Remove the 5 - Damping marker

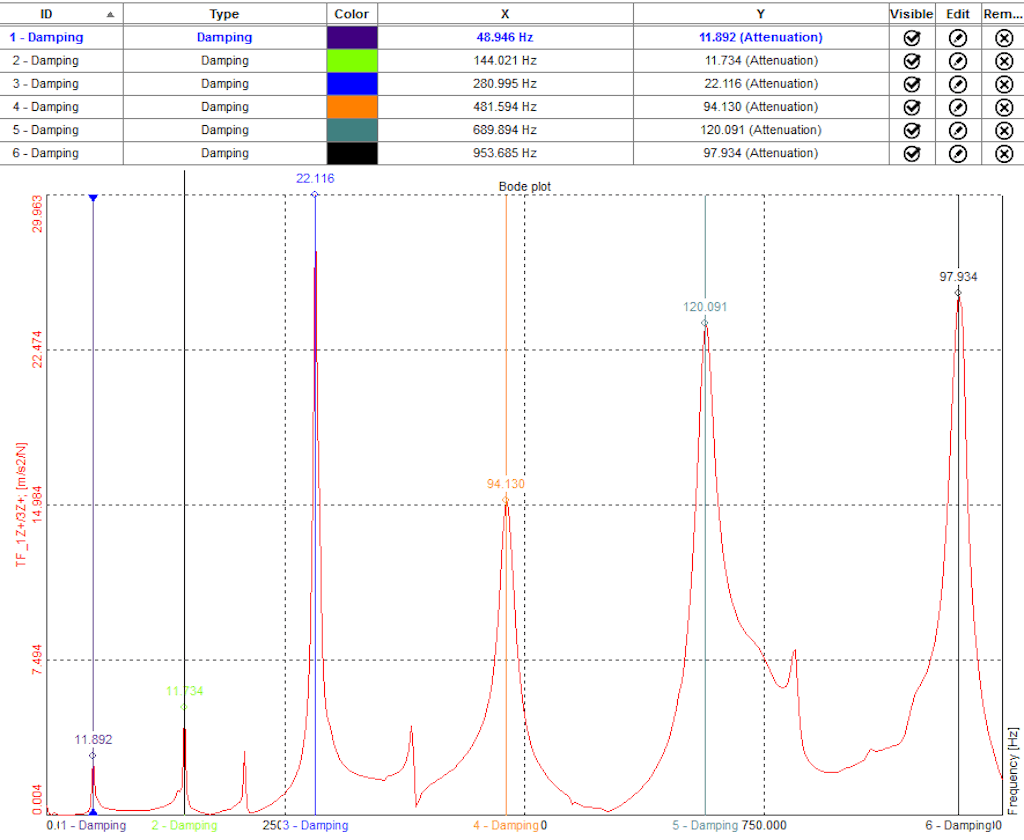tap(1004, 131)
